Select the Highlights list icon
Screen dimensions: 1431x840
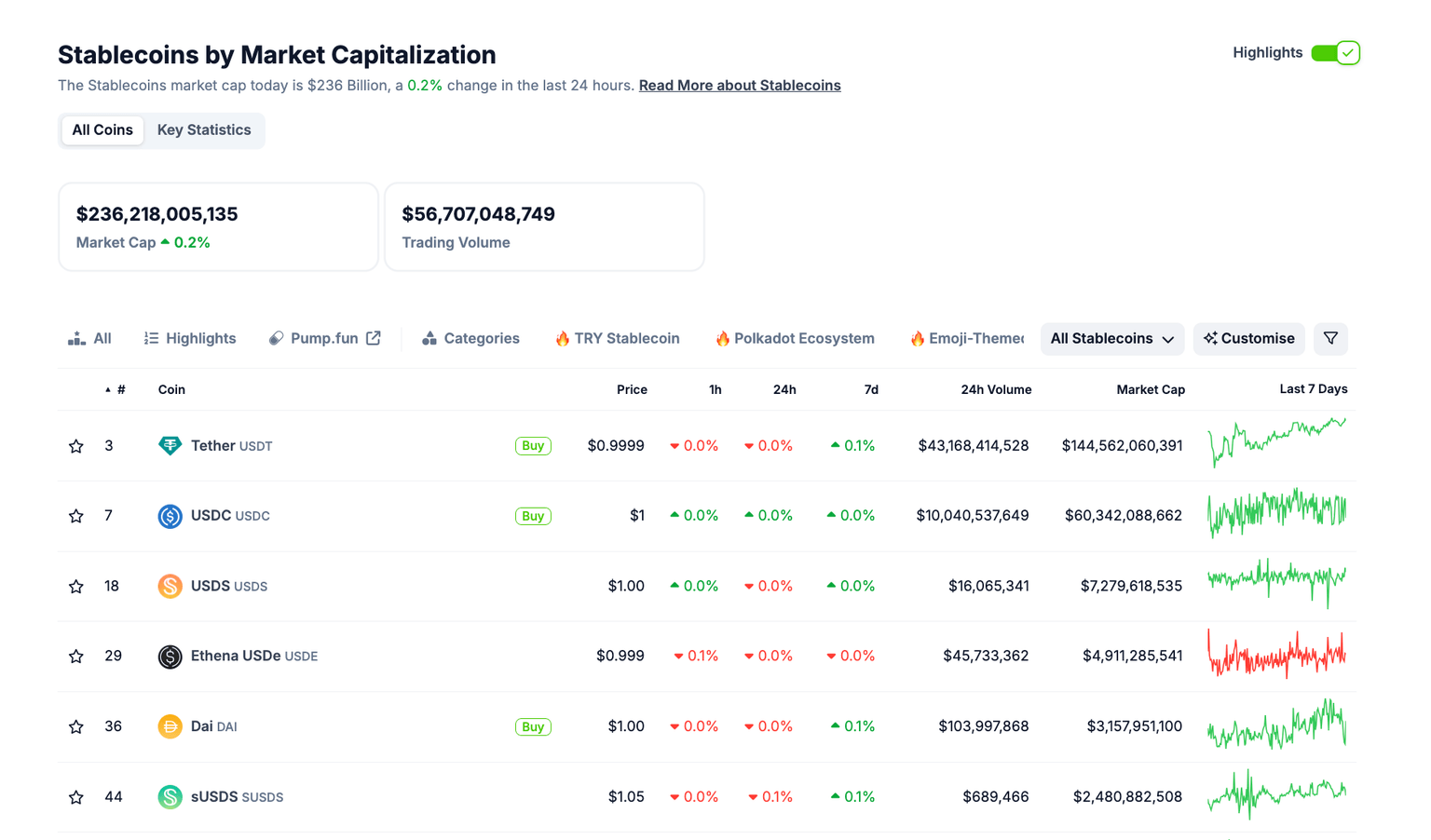[151, 338]
